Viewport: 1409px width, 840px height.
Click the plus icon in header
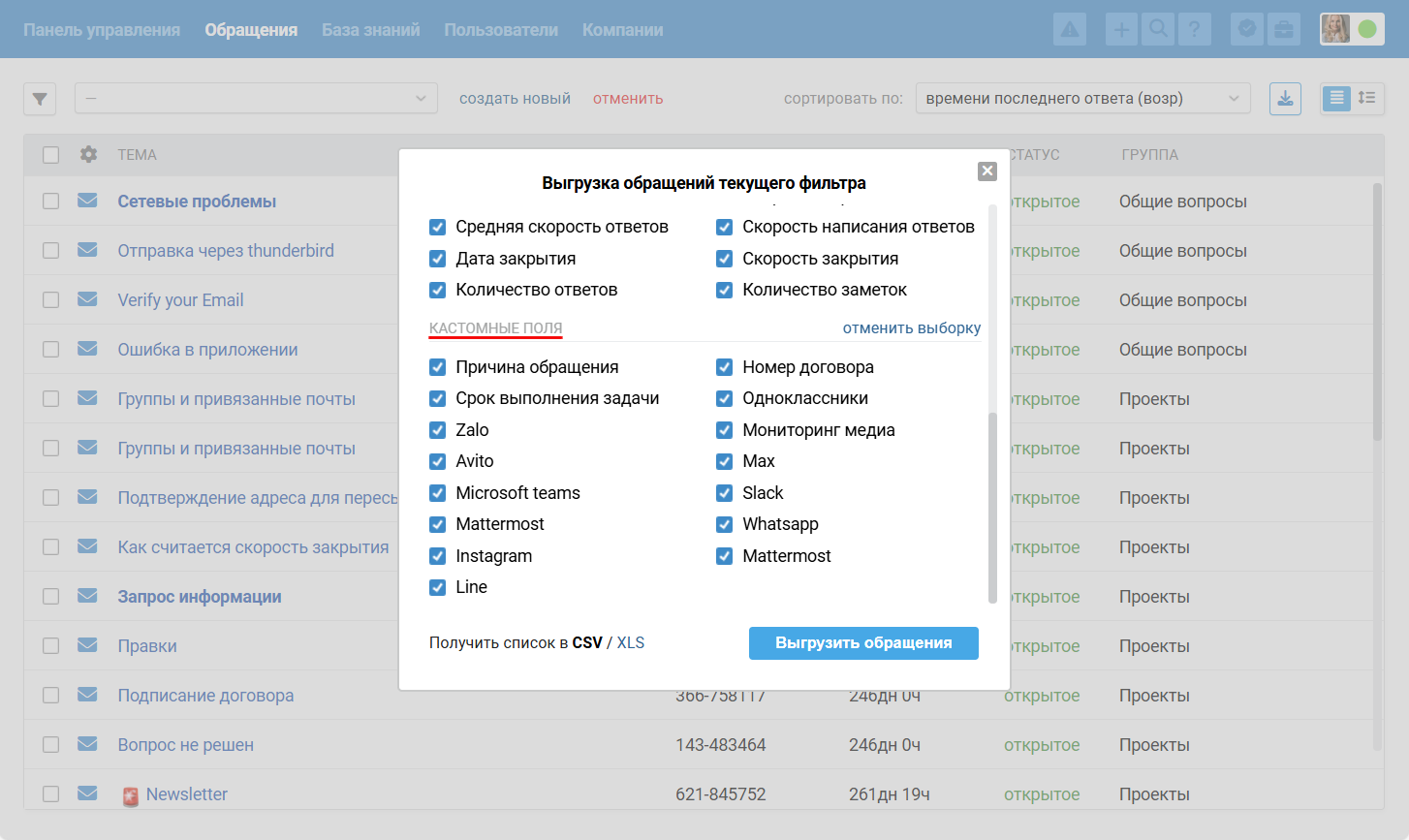pos(1121,29)
